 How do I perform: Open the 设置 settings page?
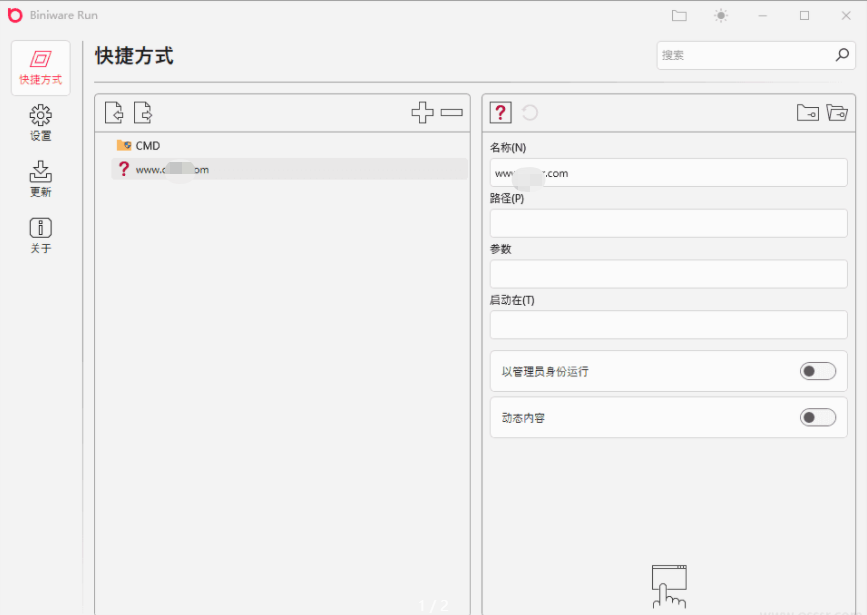click(x=41, y=123)
